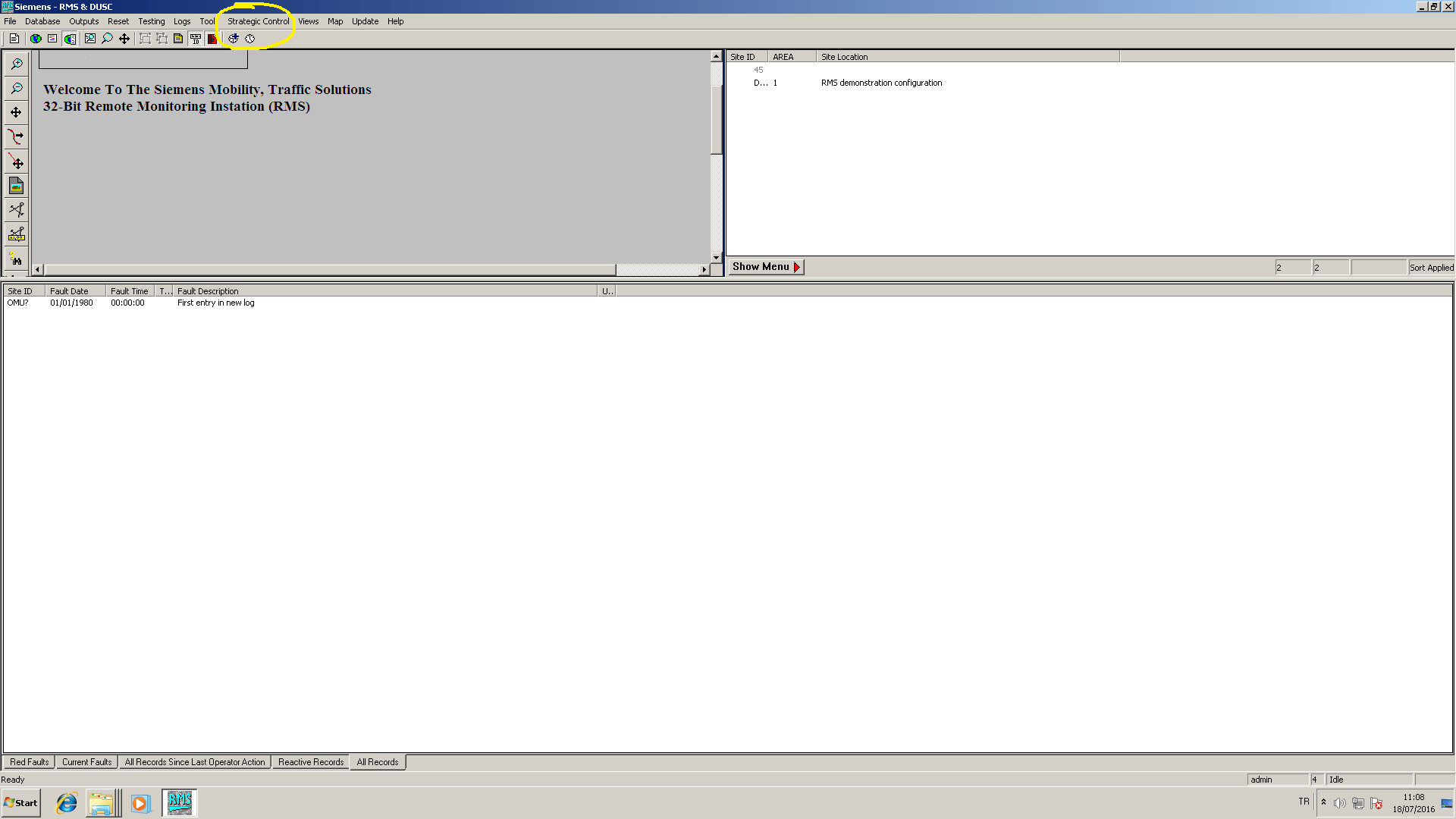Toggle the globe with plus toolbar icon

233,39
